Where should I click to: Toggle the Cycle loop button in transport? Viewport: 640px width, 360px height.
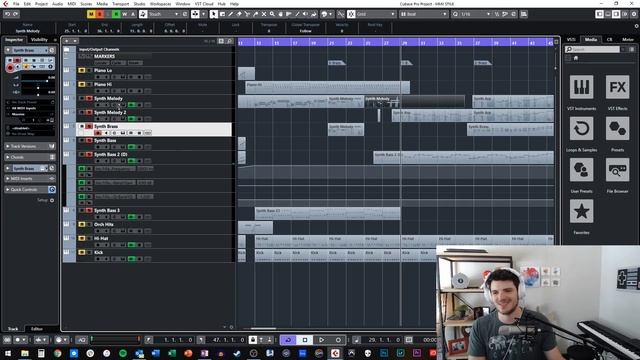coord(288,340)
